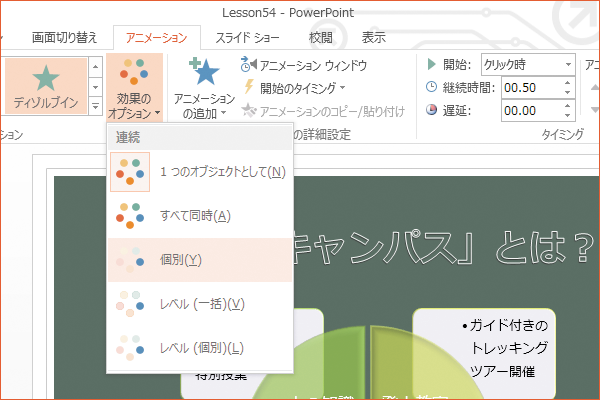Image resolution: width=600 pixels, height=400 pixels.
Task: Click アニメーションのコピー/貼り付け
Action: [x=323, y=111]
